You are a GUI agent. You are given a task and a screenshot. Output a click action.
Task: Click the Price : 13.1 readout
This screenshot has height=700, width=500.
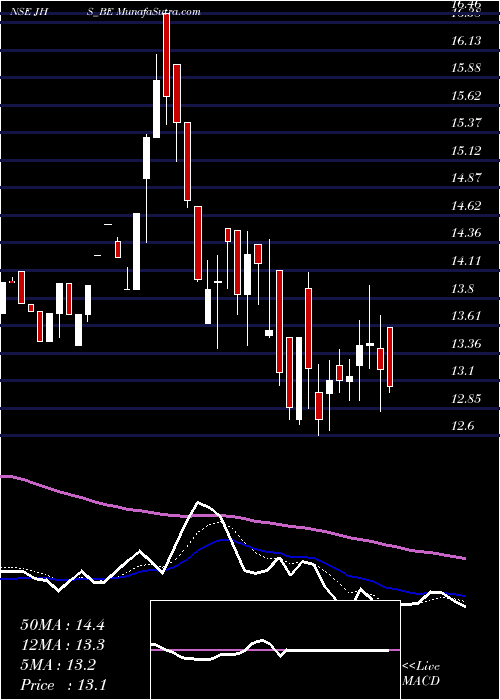63,685
